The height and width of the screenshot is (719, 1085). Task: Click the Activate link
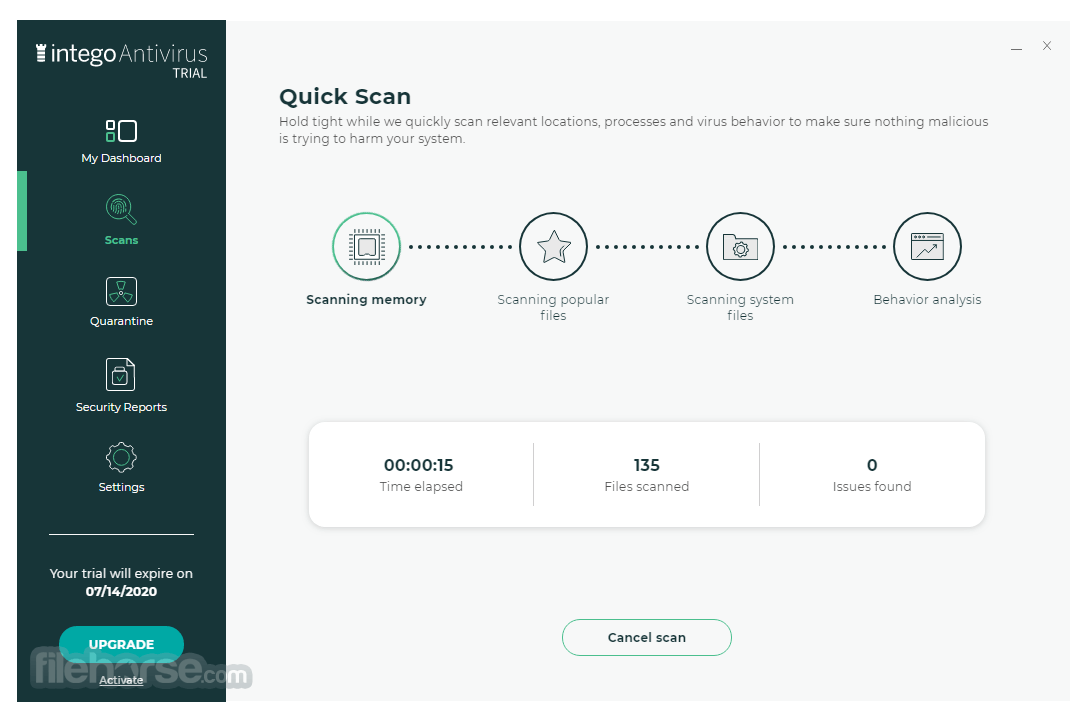121,680
